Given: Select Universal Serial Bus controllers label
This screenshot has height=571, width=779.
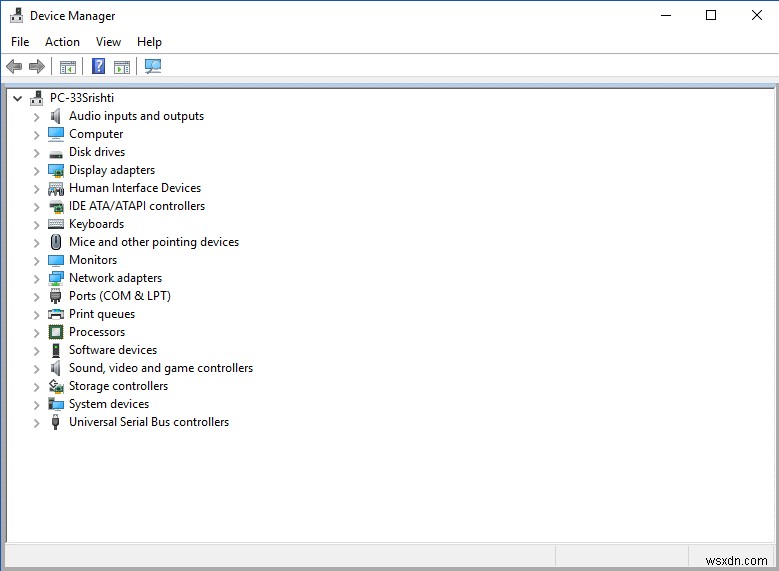Looking at the screenshot, I should point(149,422).
